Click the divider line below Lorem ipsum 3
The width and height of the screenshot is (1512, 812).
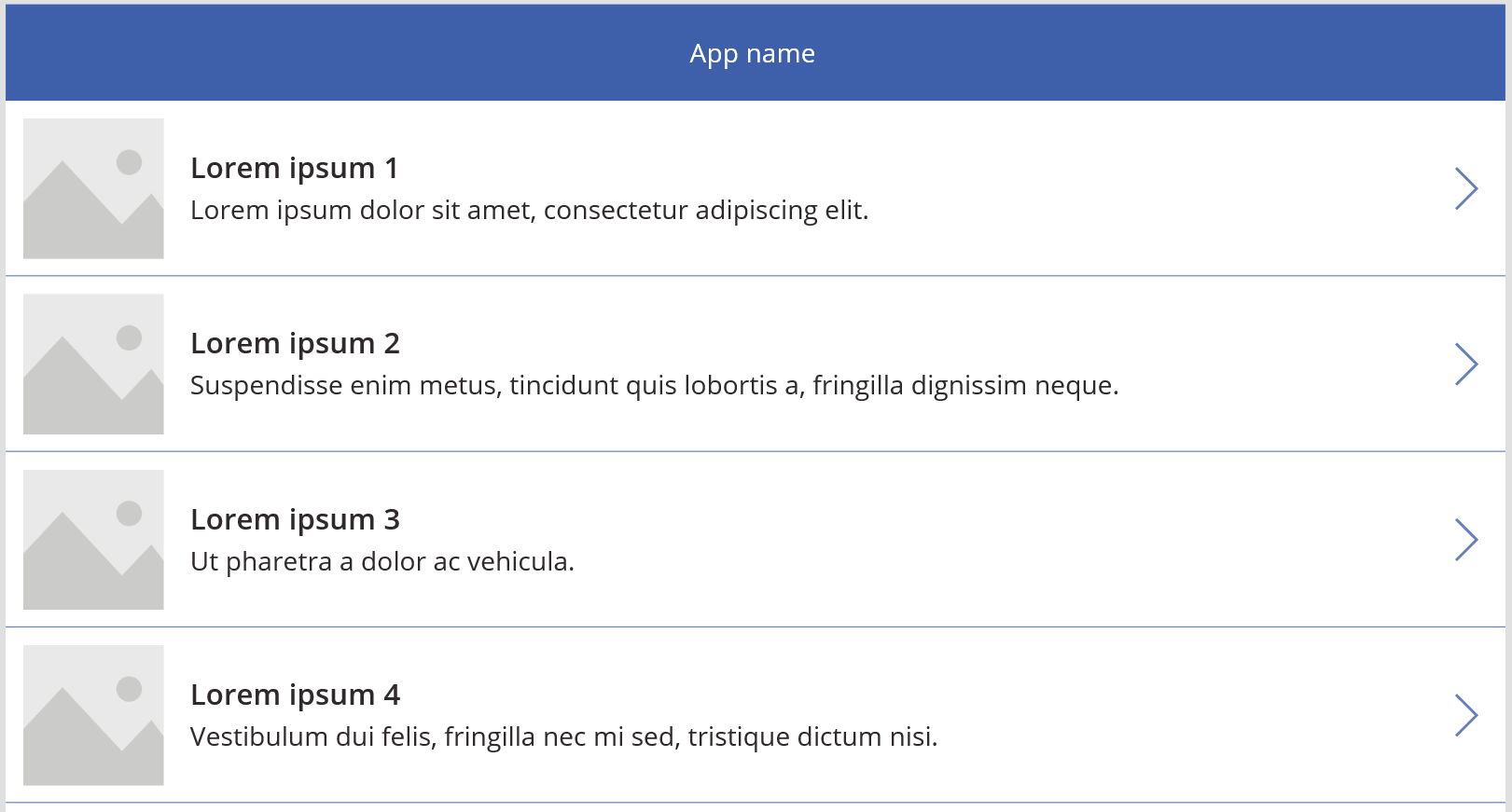coord(756,626)
